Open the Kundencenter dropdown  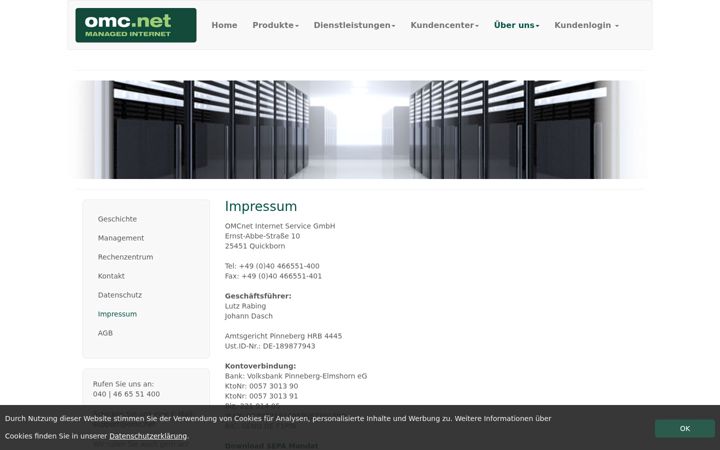444,25
